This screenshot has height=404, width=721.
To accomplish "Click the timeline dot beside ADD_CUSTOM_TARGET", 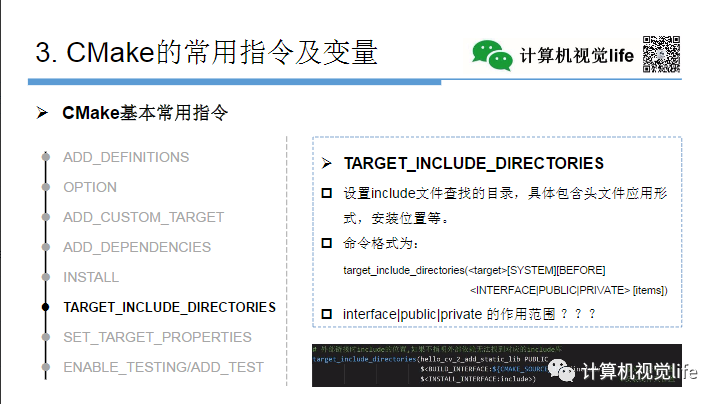I will click(46, 217).
